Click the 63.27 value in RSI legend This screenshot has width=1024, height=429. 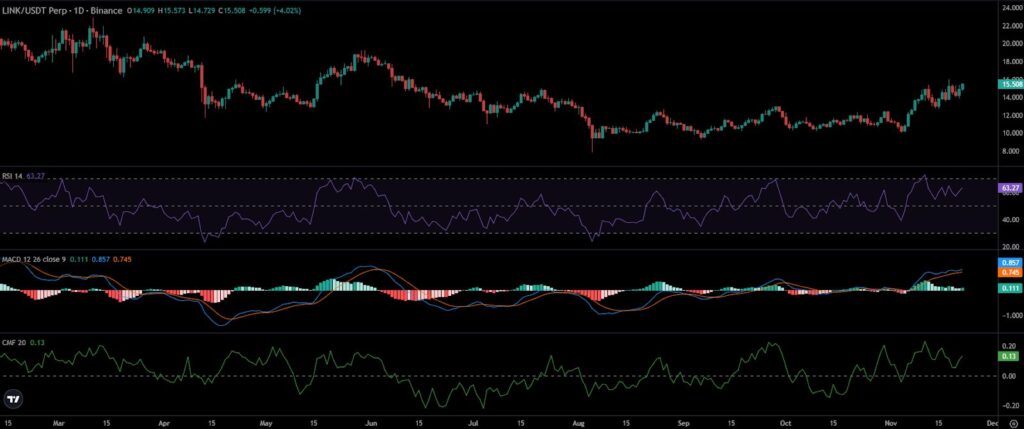34,176
